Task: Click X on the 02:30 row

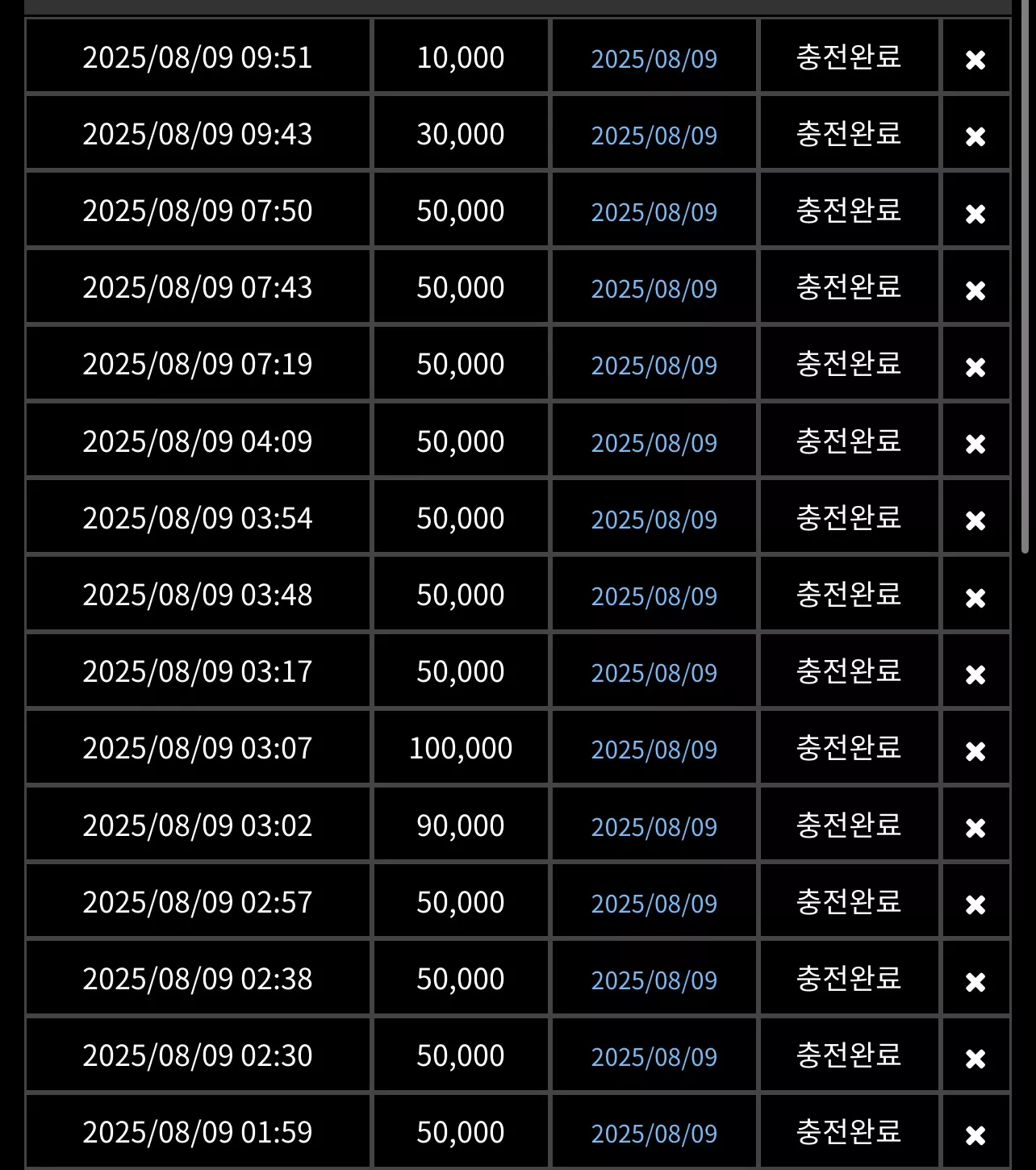Action: (975, 1059)
